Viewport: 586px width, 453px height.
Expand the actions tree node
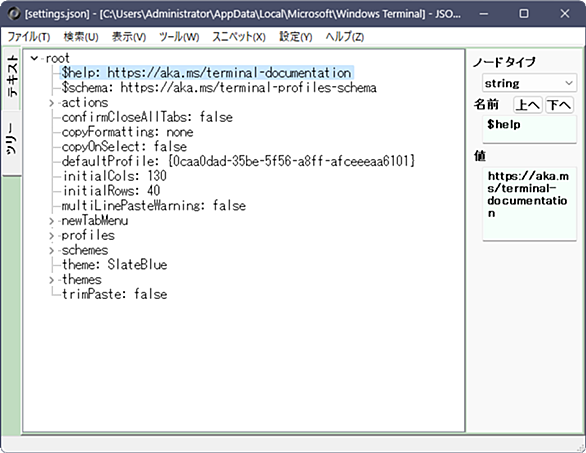52,103
